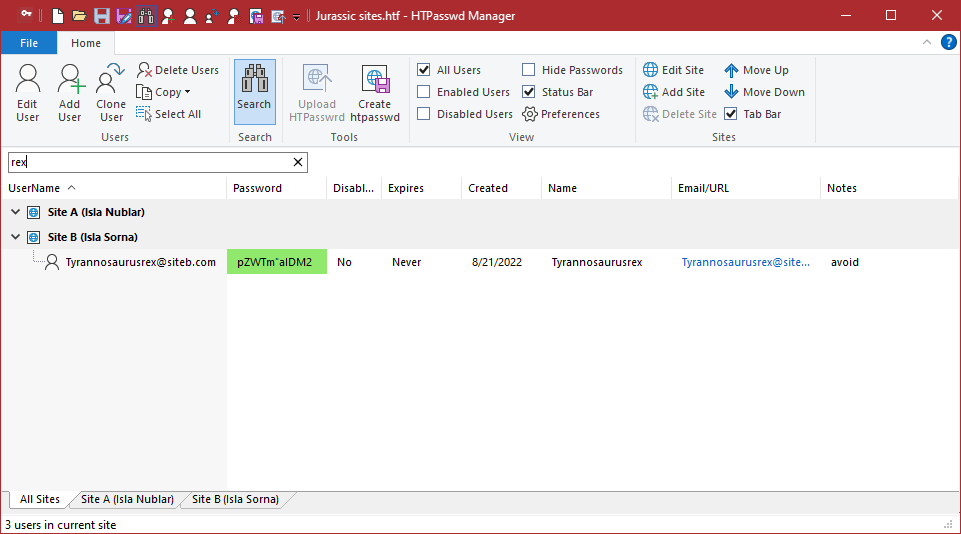
Task: Clear the search box with the X
Action: click(298, 162)
